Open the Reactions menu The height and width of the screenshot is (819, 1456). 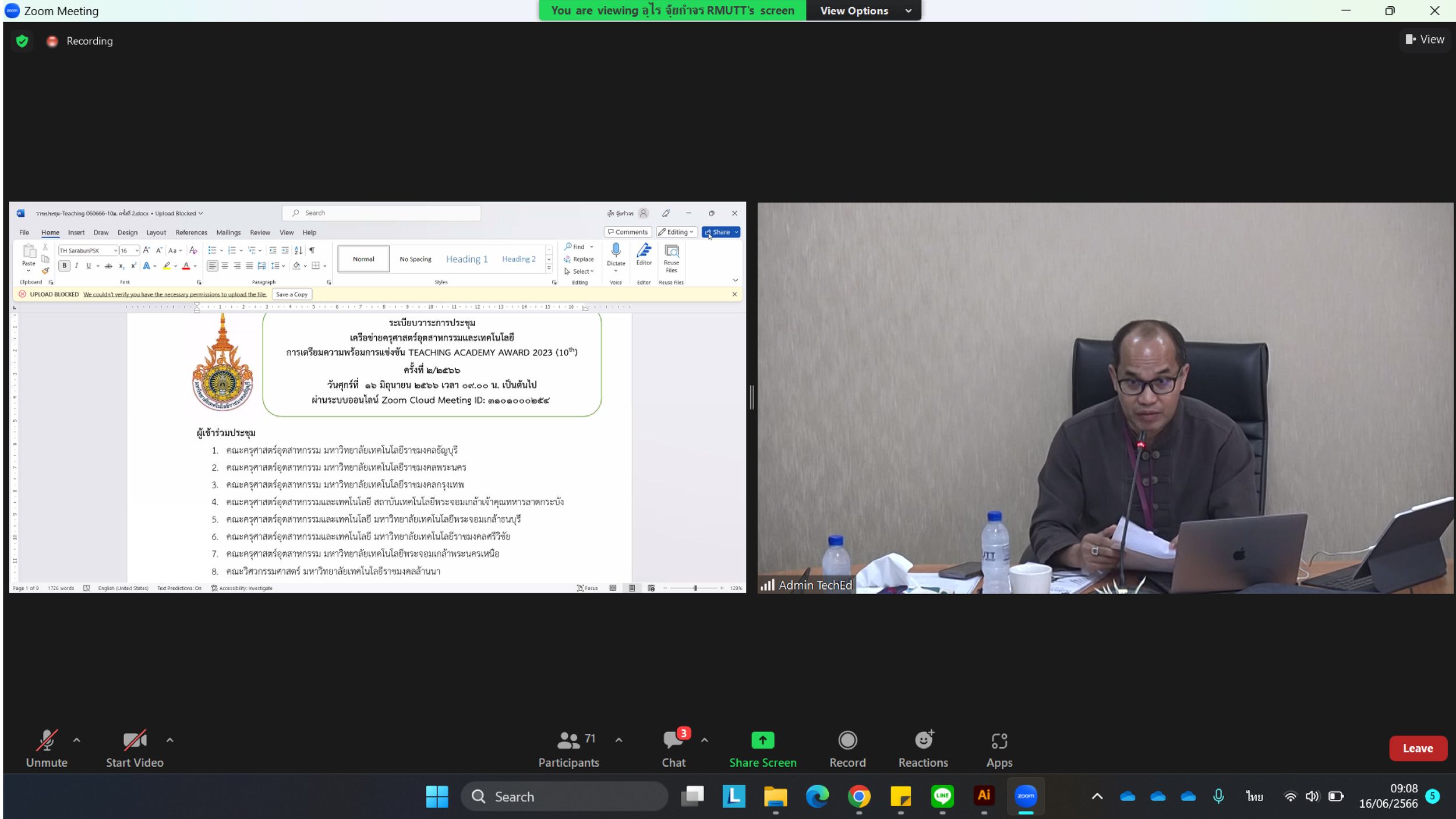click(923, 750)
